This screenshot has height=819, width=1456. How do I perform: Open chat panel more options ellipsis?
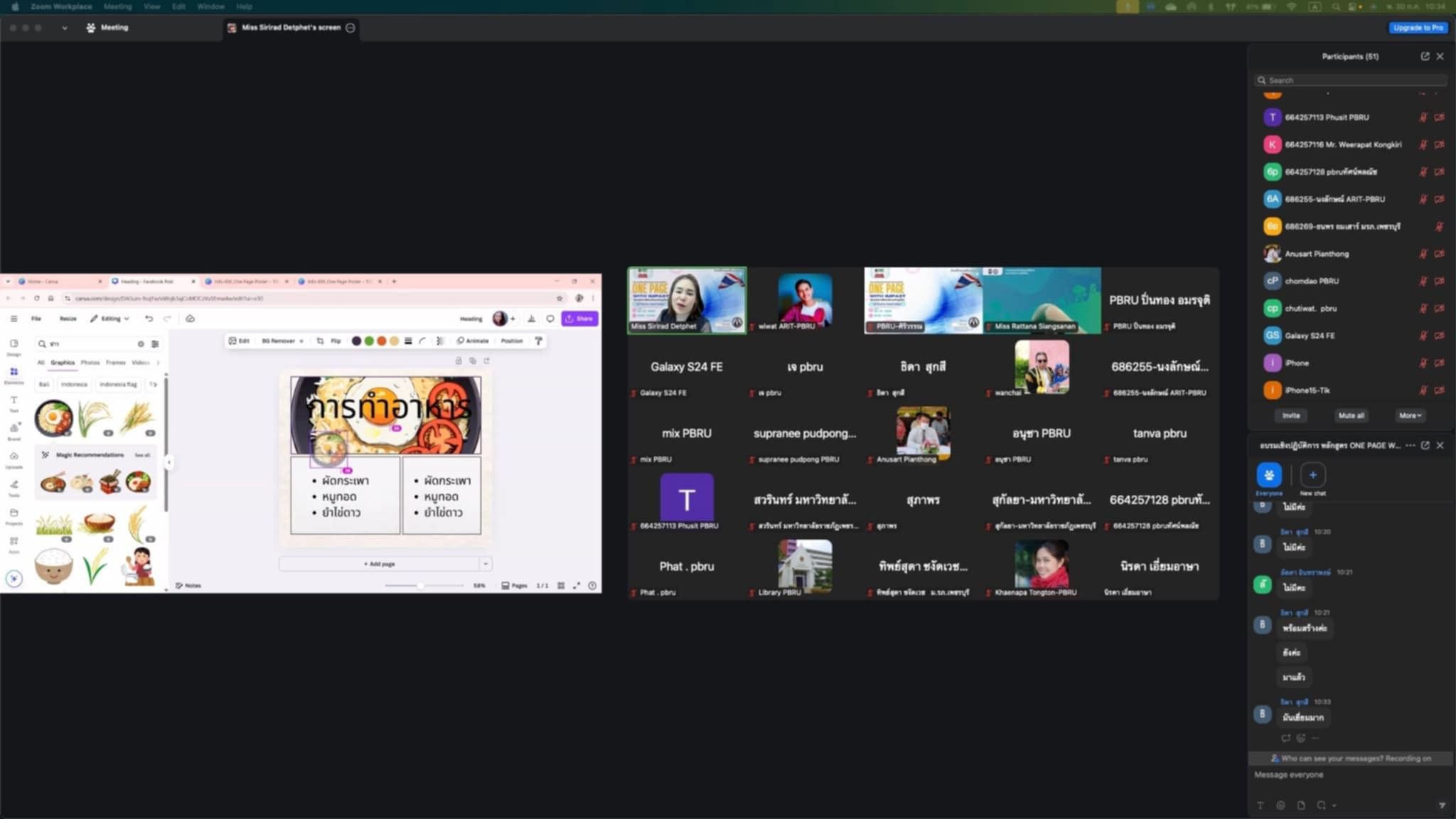point(1410,445)
